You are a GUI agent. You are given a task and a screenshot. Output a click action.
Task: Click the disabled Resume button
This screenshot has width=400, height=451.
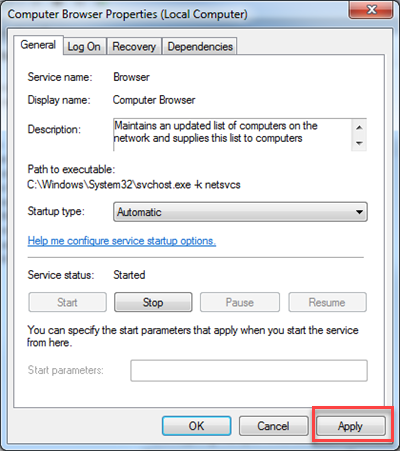(327, 302)
